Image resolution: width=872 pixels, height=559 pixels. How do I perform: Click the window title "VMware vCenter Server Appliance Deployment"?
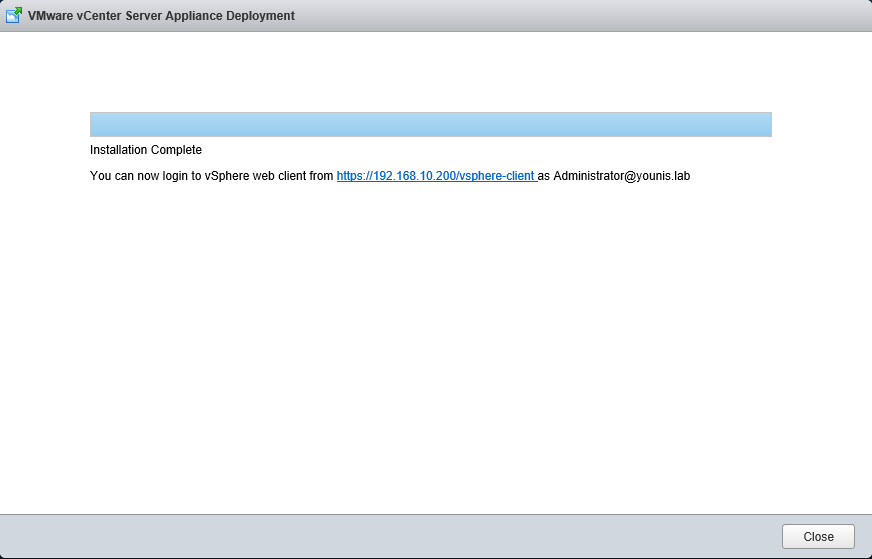(x=161, y=17)
